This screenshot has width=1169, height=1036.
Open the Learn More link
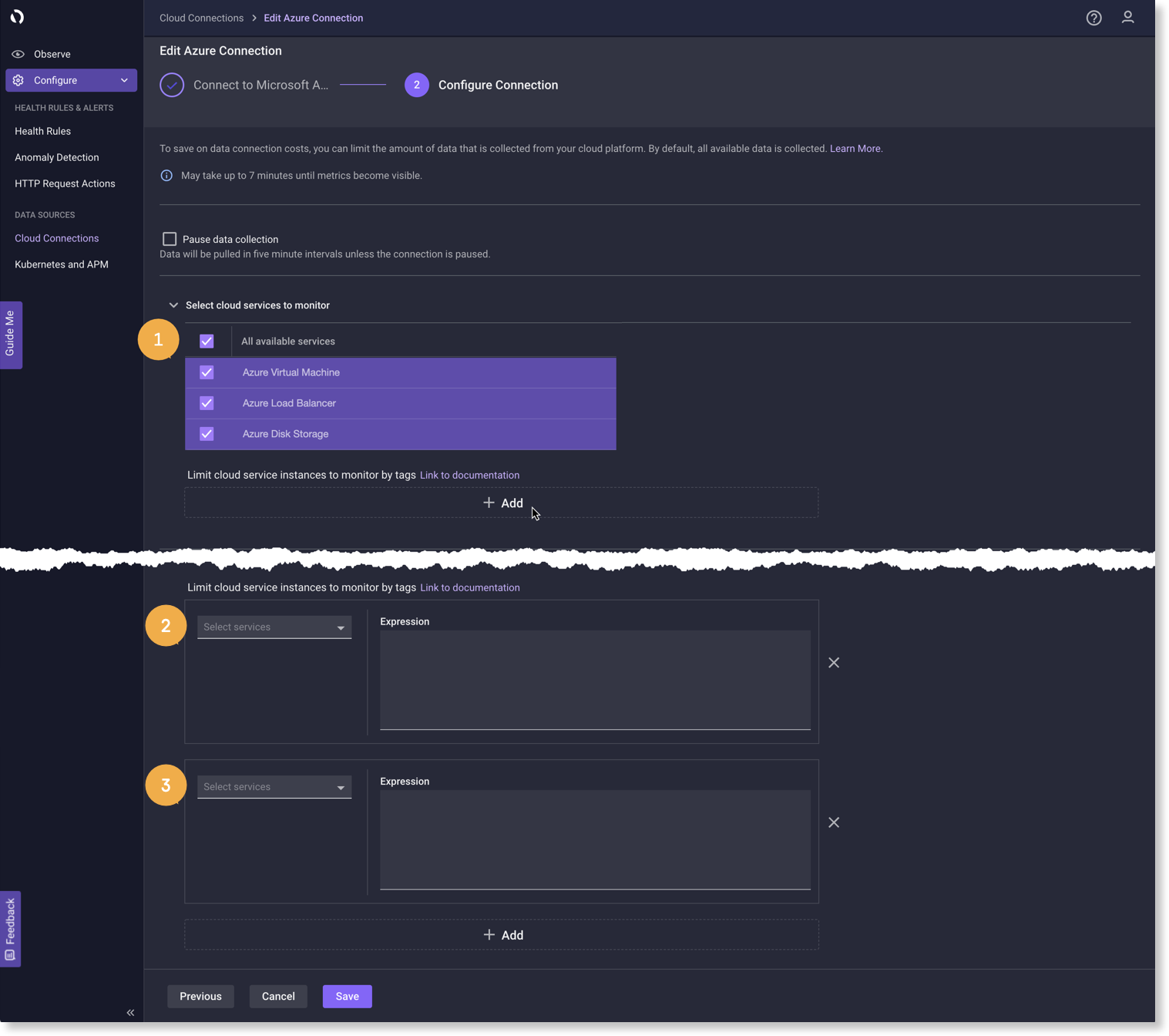[855, 149]
